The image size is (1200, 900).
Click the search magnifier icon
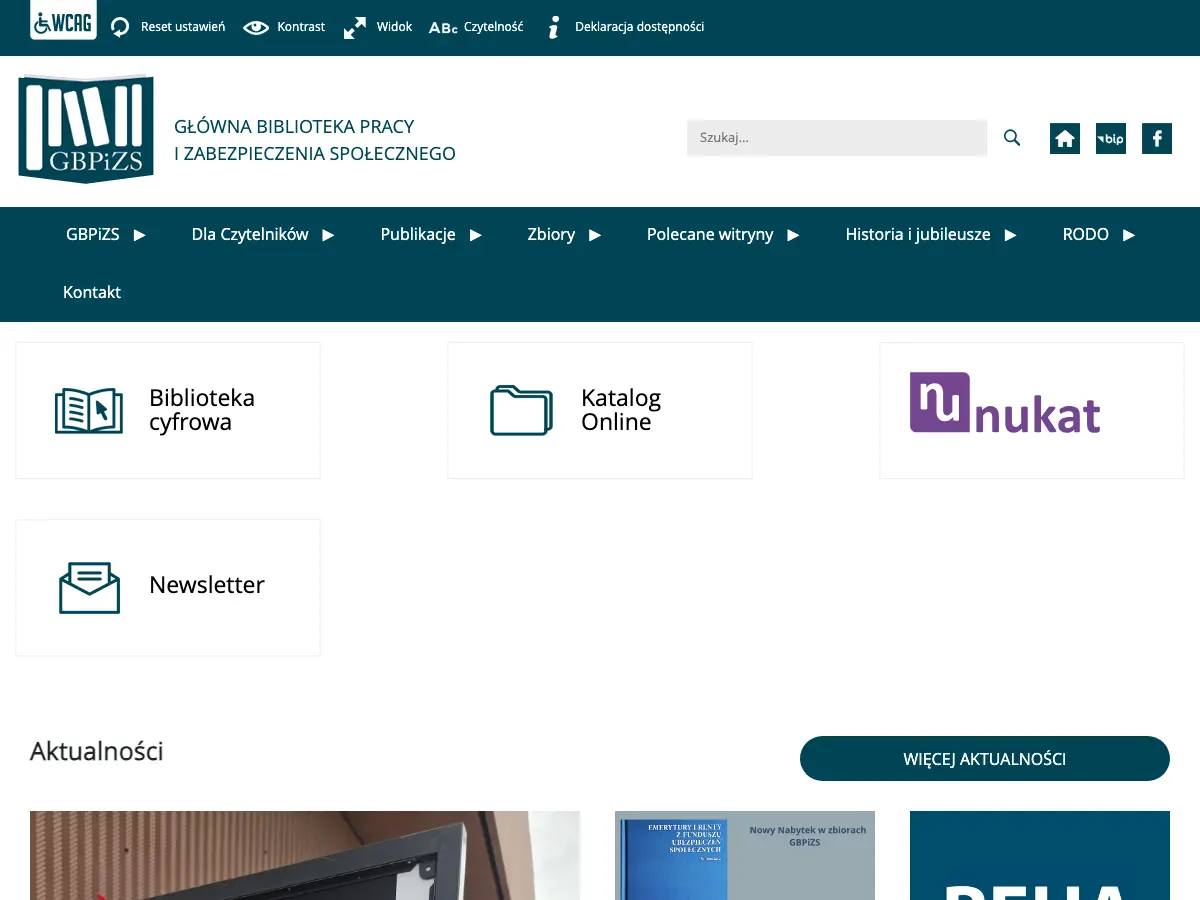point(1012,138)
